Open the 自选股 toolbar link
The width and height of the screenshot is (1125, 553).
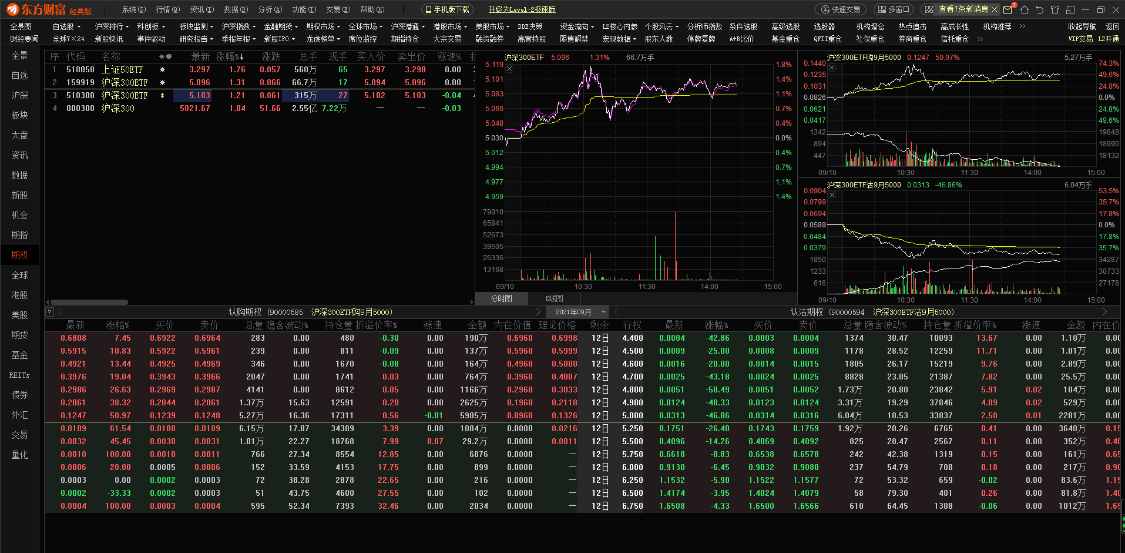(66, 26)
